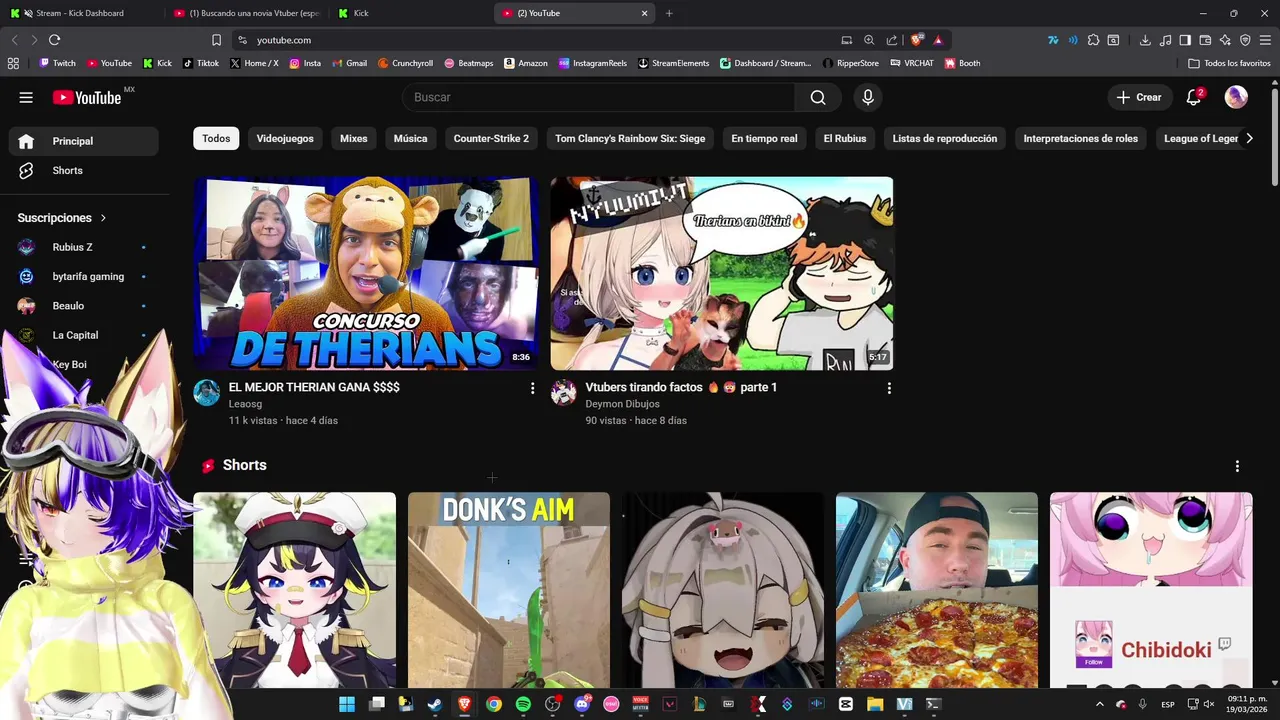
Task: Reload the page
Action: click(x=54, y=40)
